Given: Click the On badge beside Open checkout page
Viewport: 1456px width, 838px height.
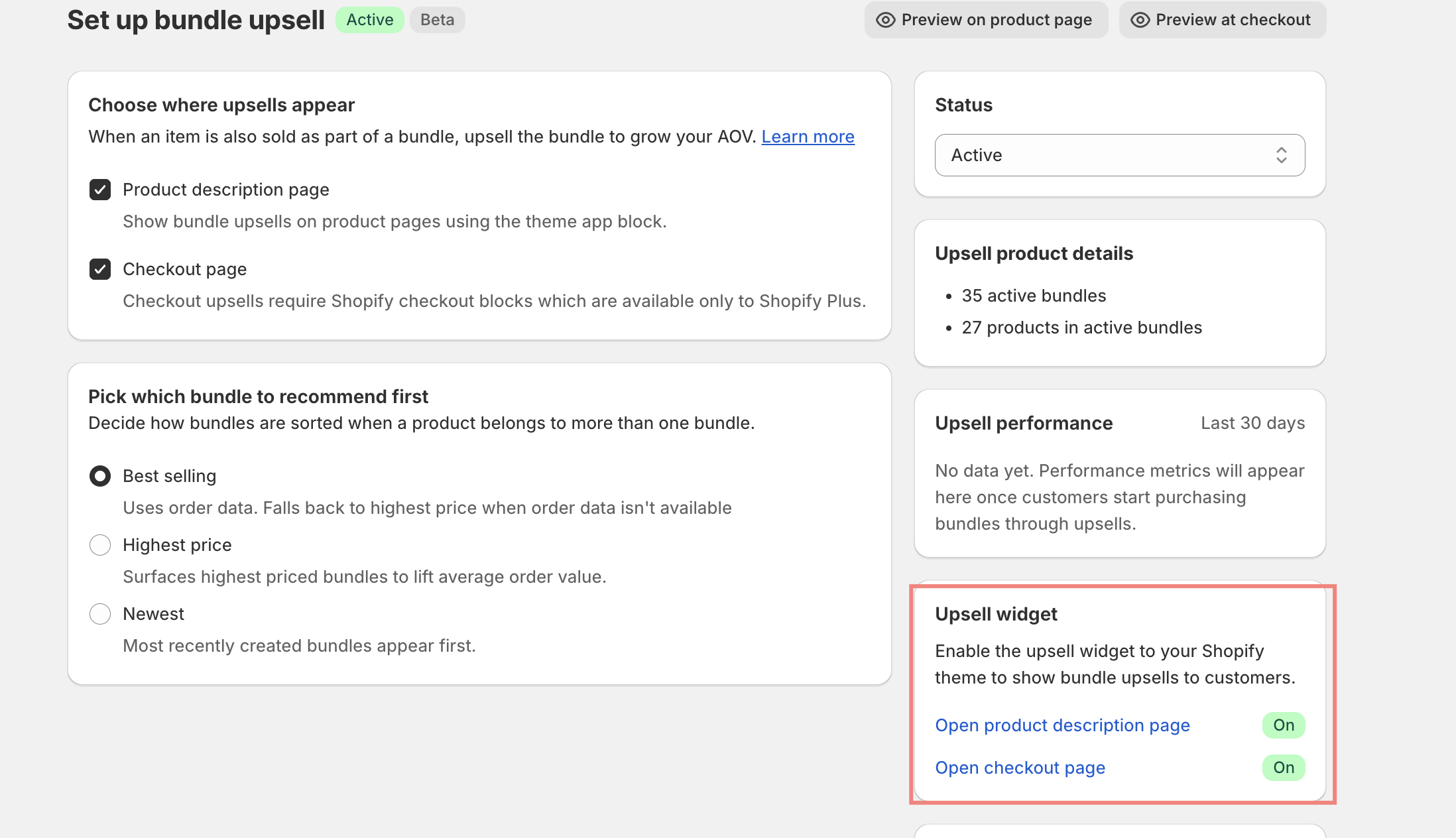Looking at the screenshot, I should tap(1284, 768).
